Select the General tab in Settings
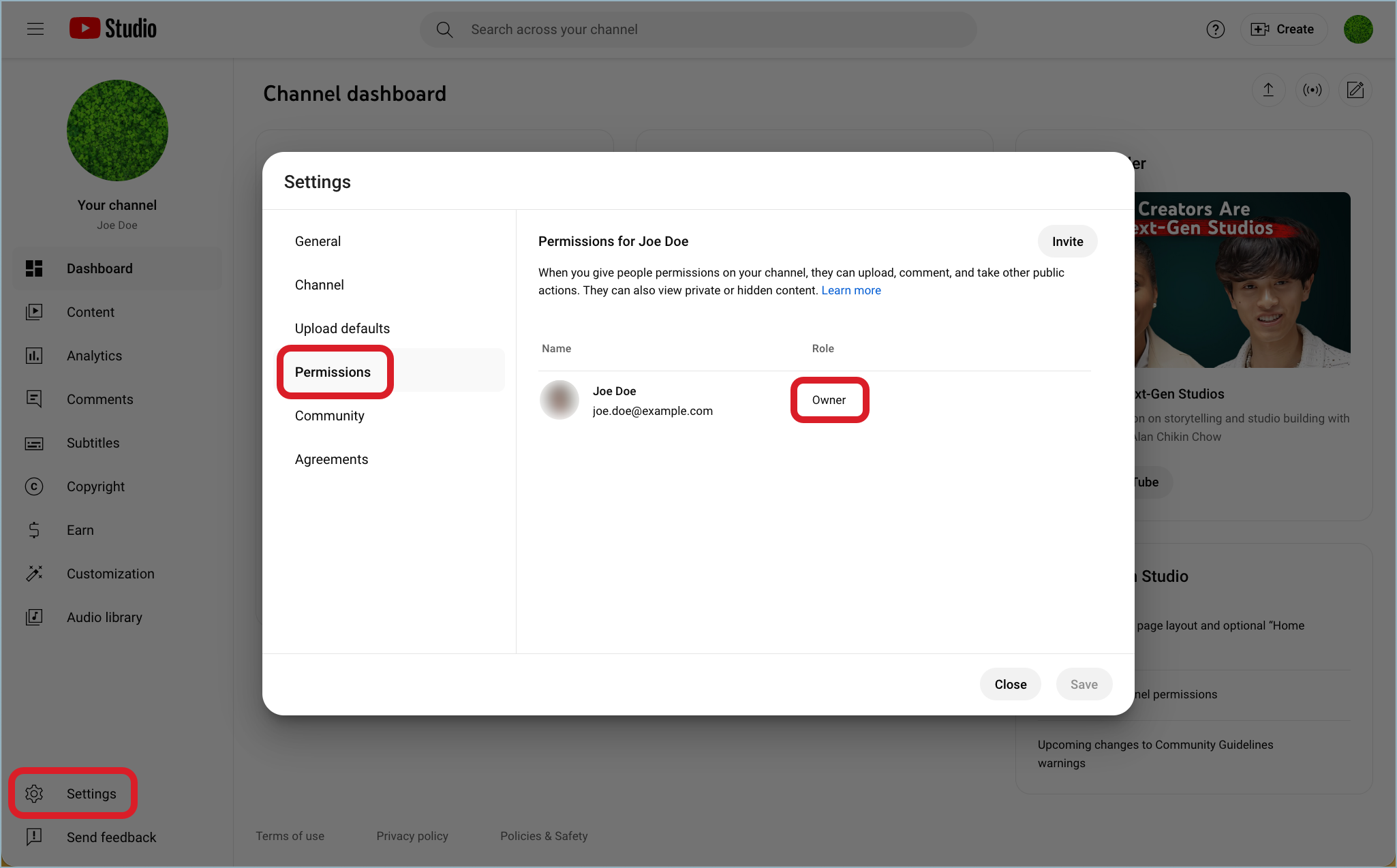Viewport: 1397px width, 868px height. click(318, 241)
